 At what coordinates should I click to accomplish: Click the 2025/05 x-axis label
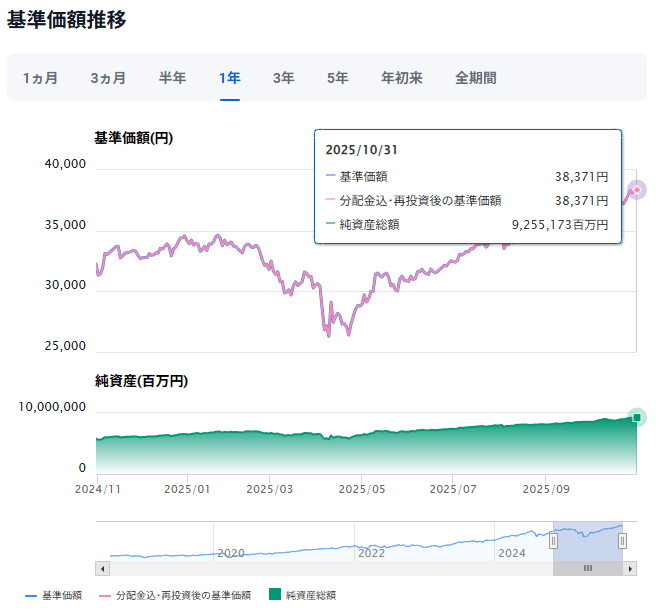coord(362,489)
